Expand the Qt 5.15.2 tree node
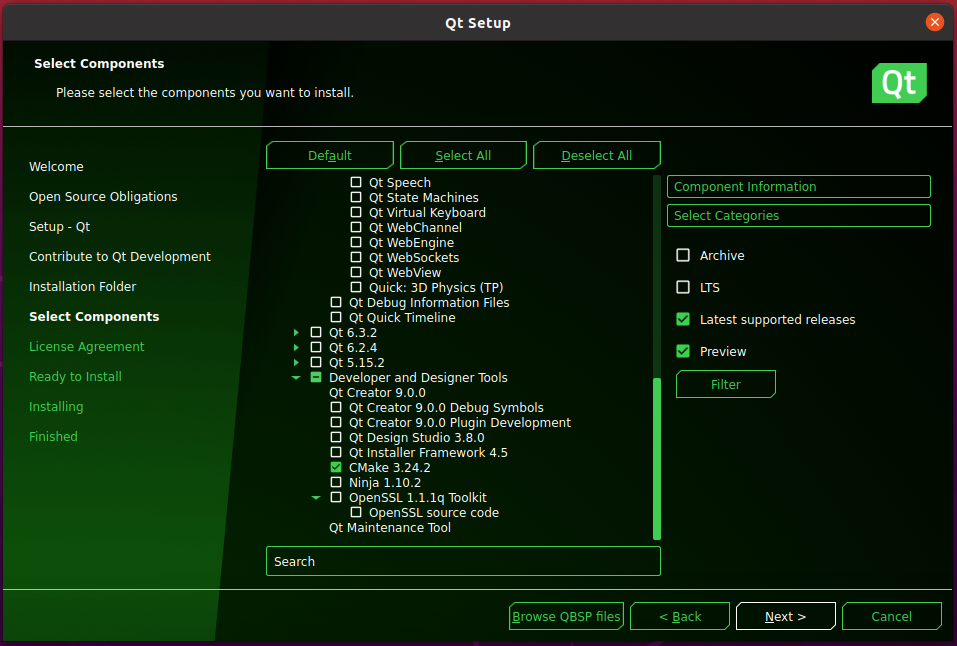The height and width of the screenshot is (646, 957). point(296,362)
